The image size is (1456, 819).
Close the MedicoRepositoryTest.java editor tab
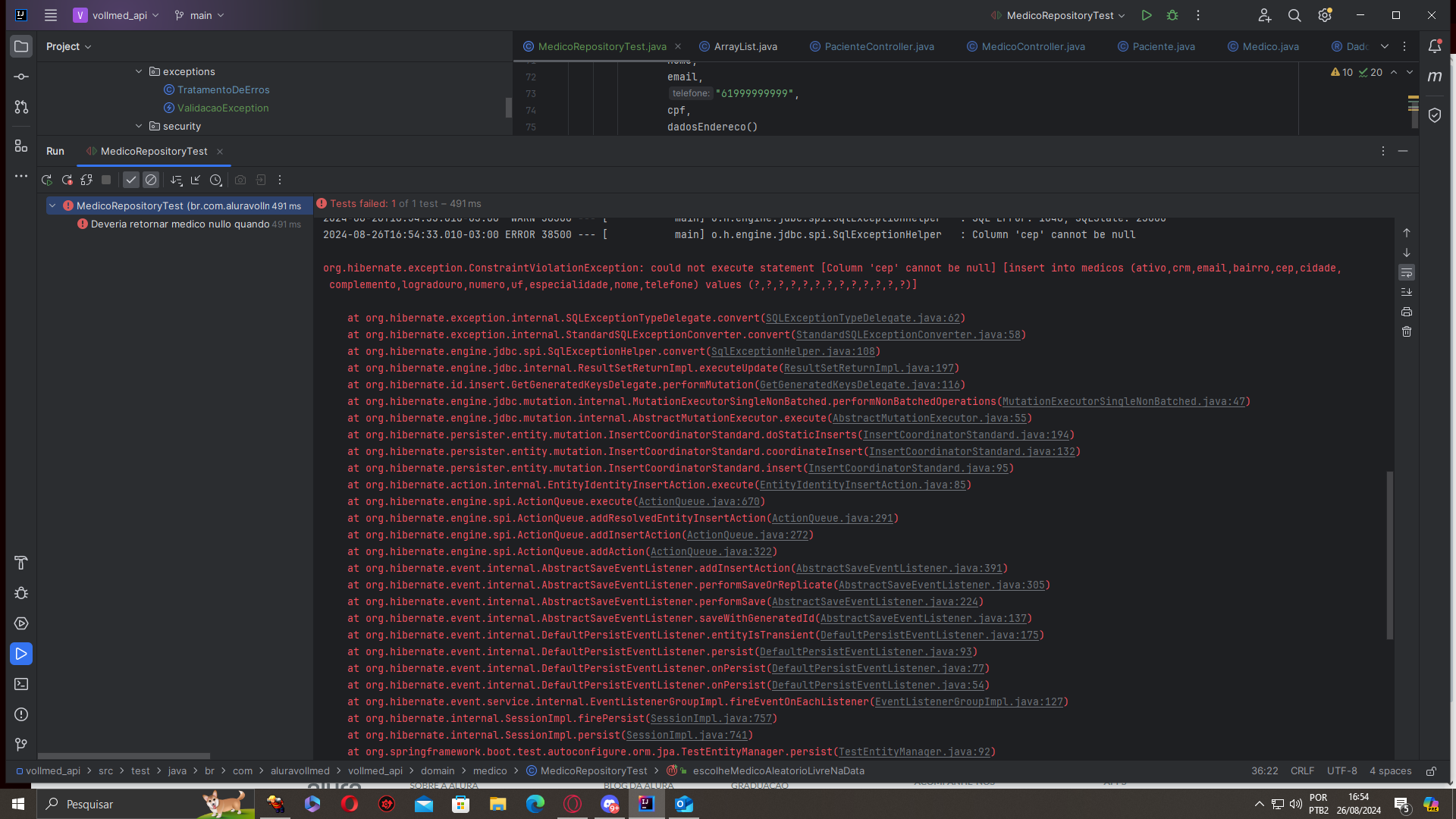tap(678, 47)
